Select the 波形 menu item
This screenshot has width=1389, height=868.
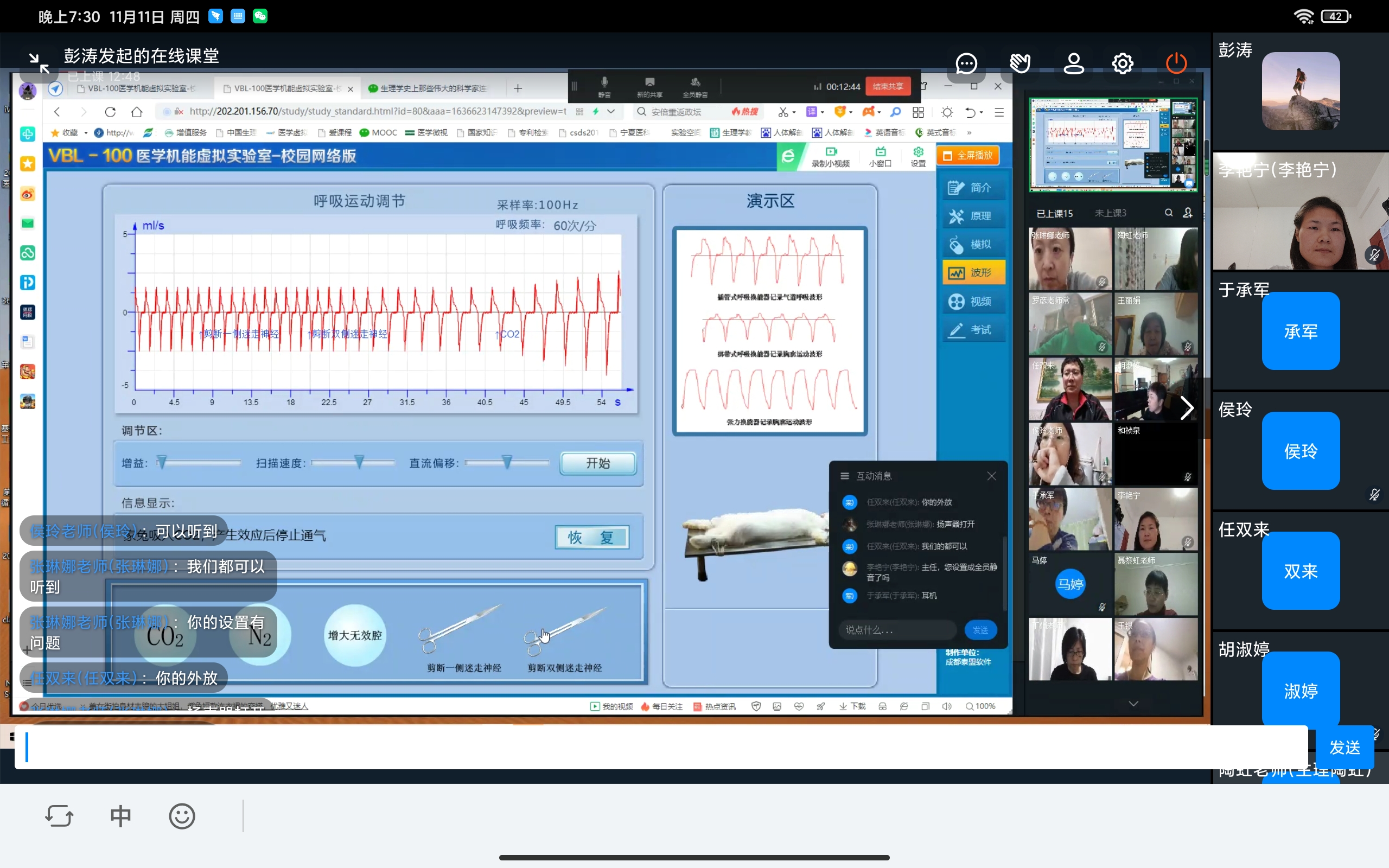tap(973, 273)
